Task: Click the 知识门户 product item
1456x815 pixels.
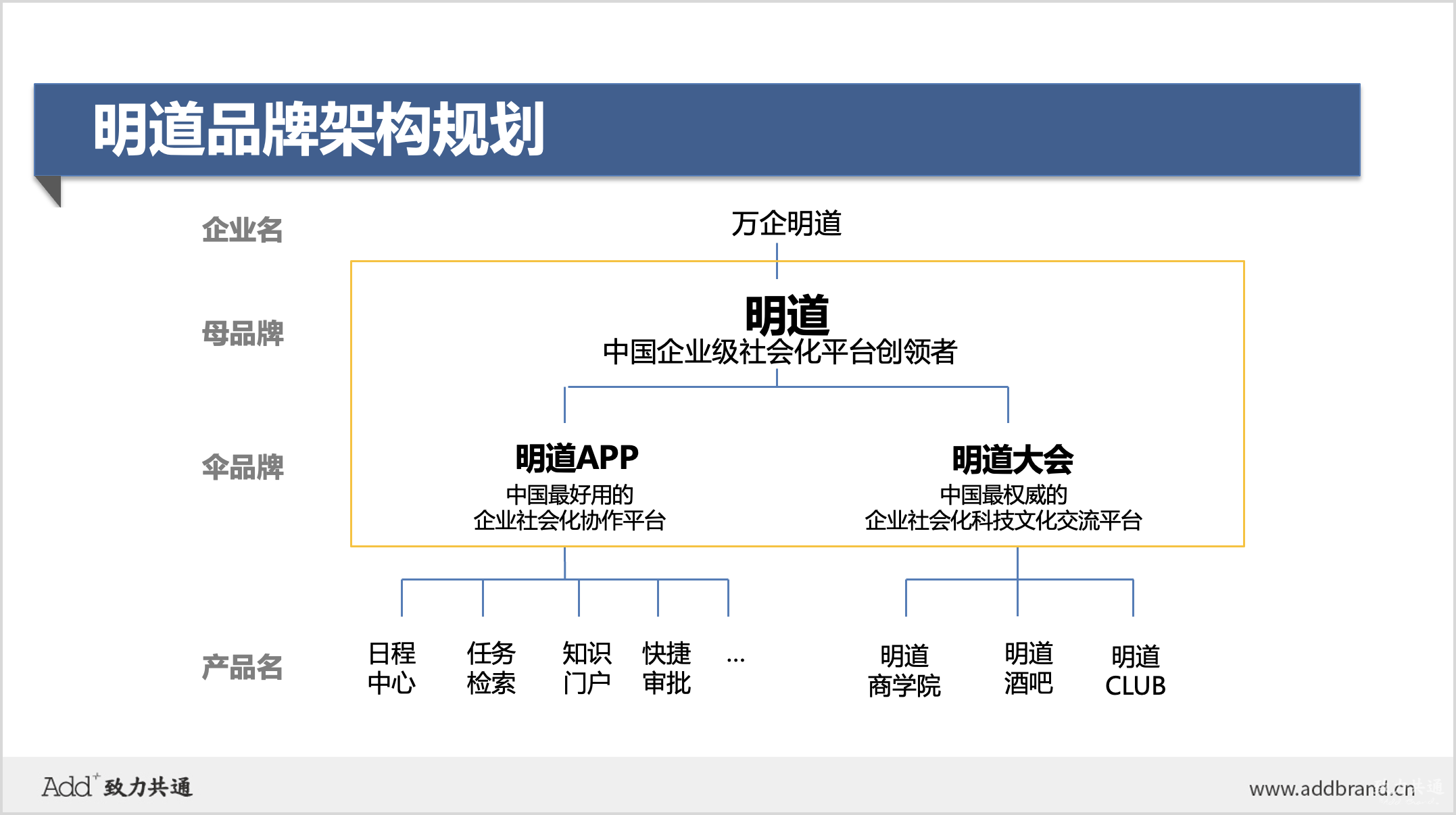Action: (x=587, y=668)
